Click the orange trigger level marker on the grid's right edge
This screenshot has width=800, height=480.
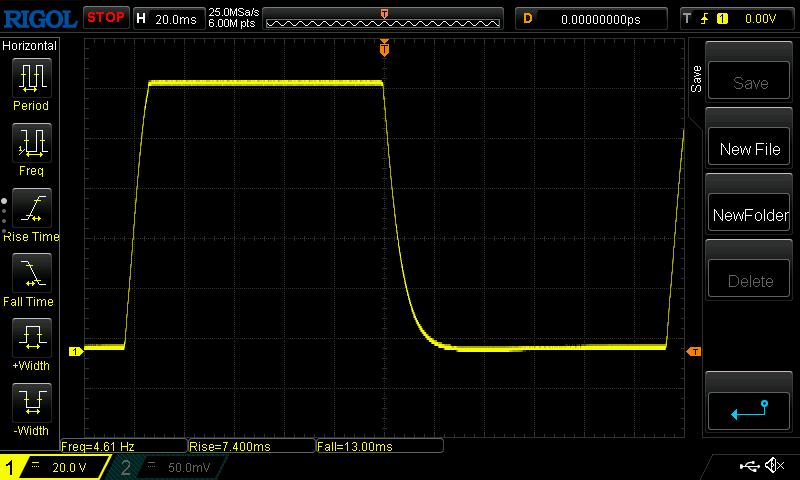[694, 351]
